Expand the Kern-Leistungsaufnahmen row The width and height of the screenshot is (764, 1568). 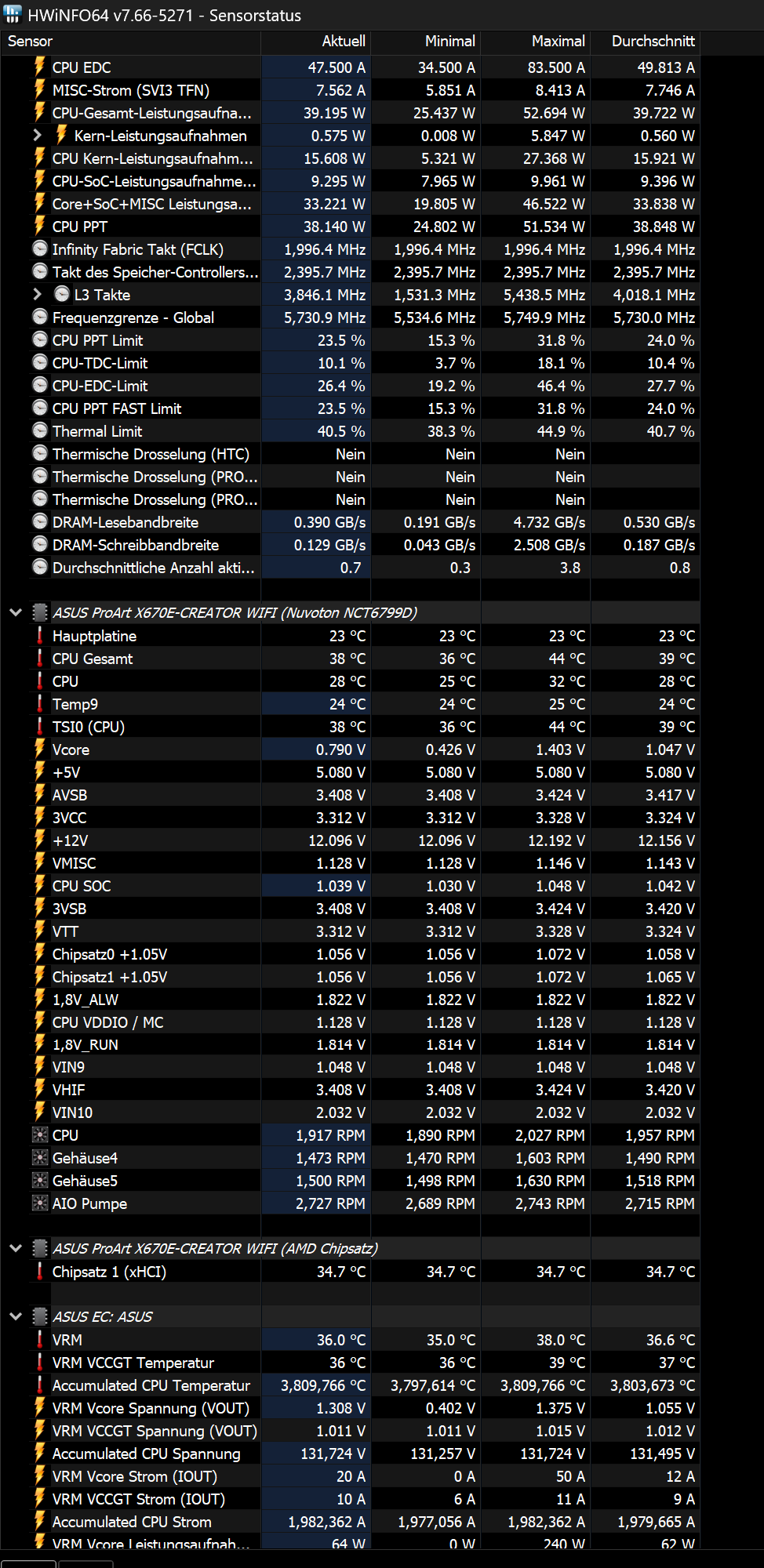(x=37, y=136)
